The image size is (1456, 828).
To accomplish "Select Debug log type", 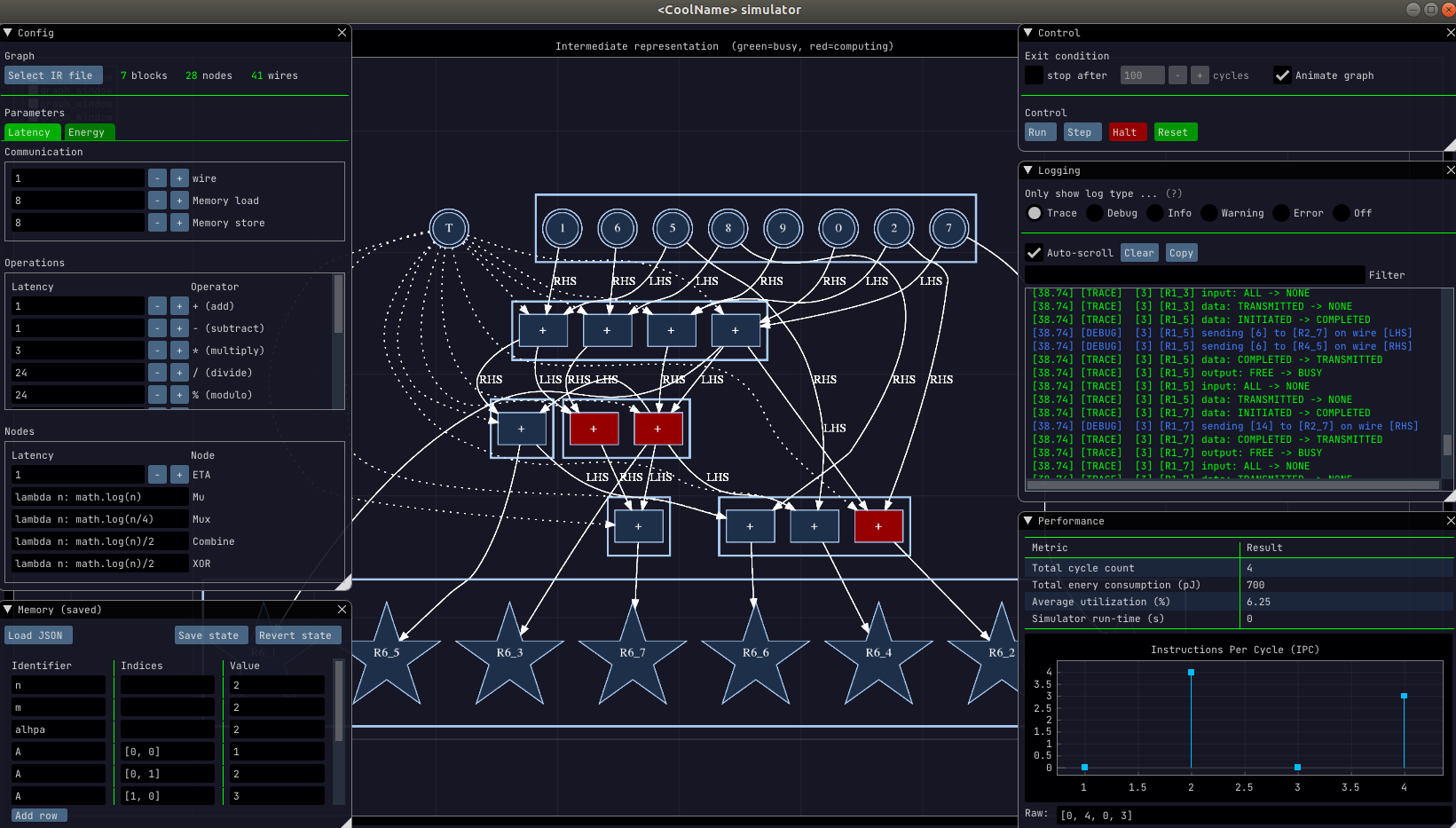I will pyautogui.click(x=1095, y=213).
